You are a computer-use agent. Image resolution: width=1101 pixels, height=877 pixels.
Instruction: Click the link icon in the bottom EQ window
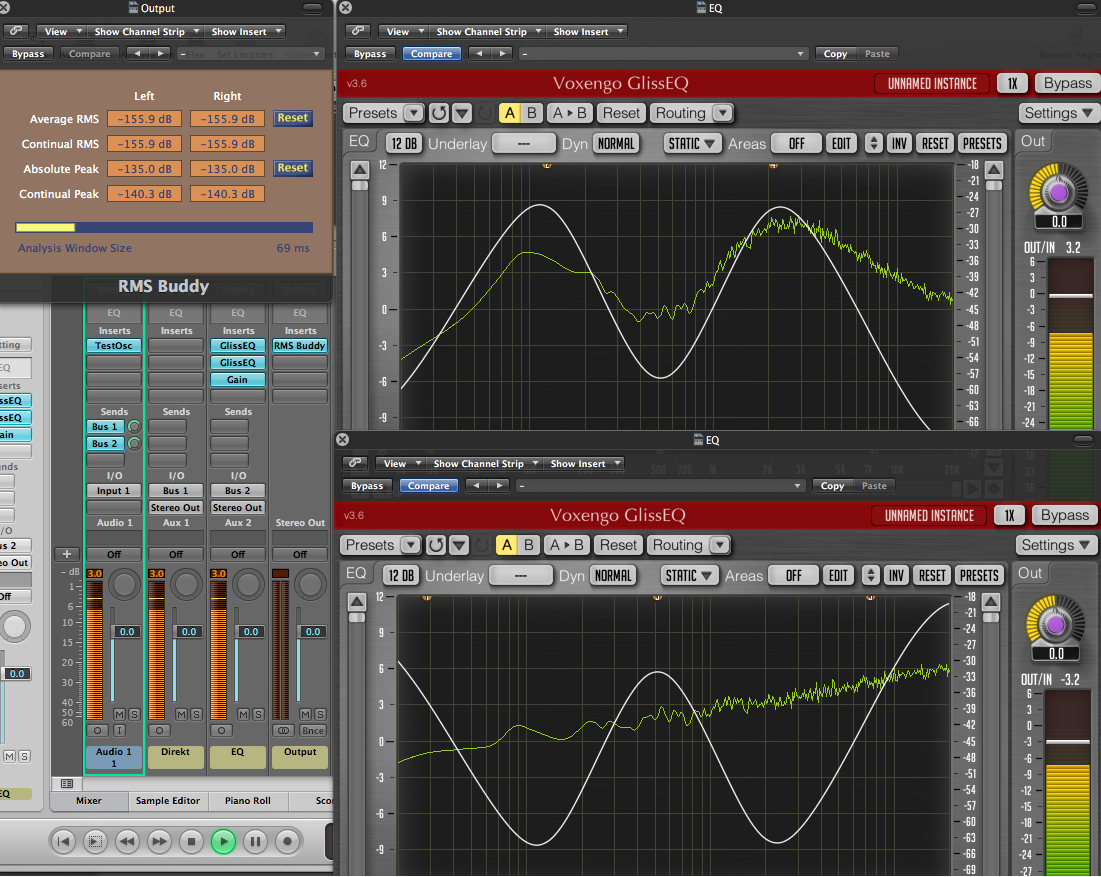coord(355,463)
